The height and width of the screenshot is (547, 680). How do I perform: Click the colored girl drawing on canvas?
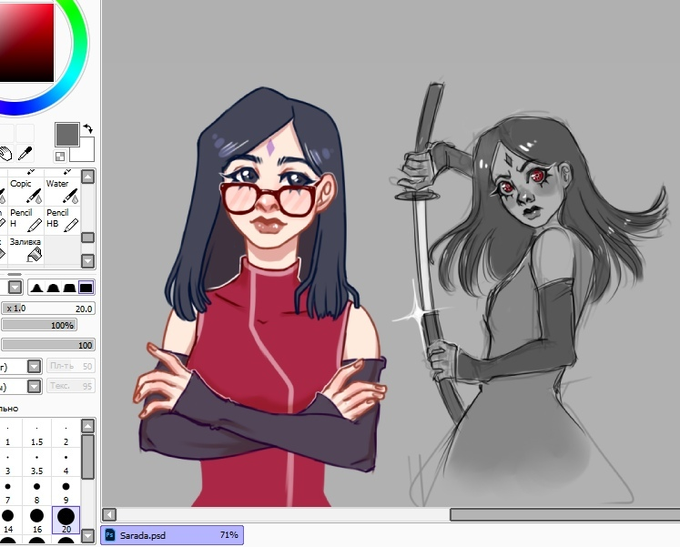pyautogui.click(x=260, y=299)
